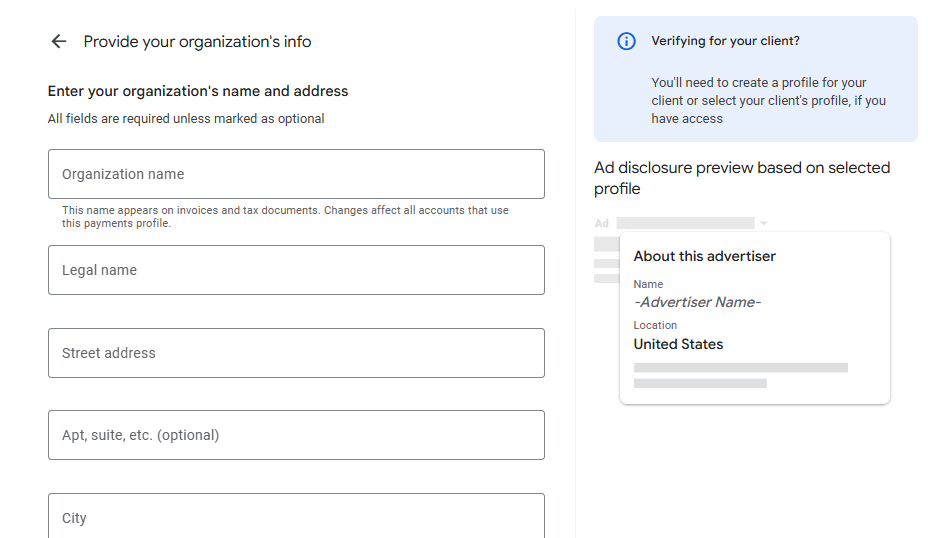Select the Street address input
The width and height of the screenshot is (928, 538).
(296, 353)
